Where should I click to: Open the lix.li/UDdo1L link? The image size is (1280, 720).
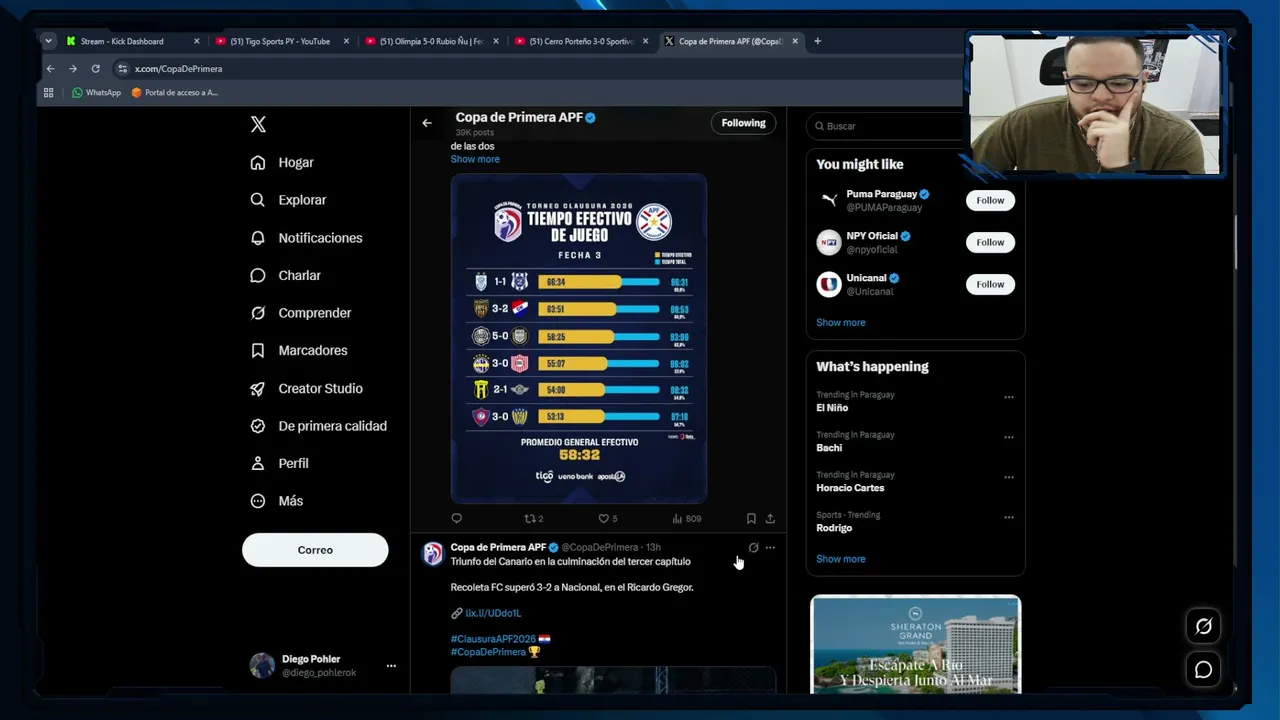coord(493,613)
